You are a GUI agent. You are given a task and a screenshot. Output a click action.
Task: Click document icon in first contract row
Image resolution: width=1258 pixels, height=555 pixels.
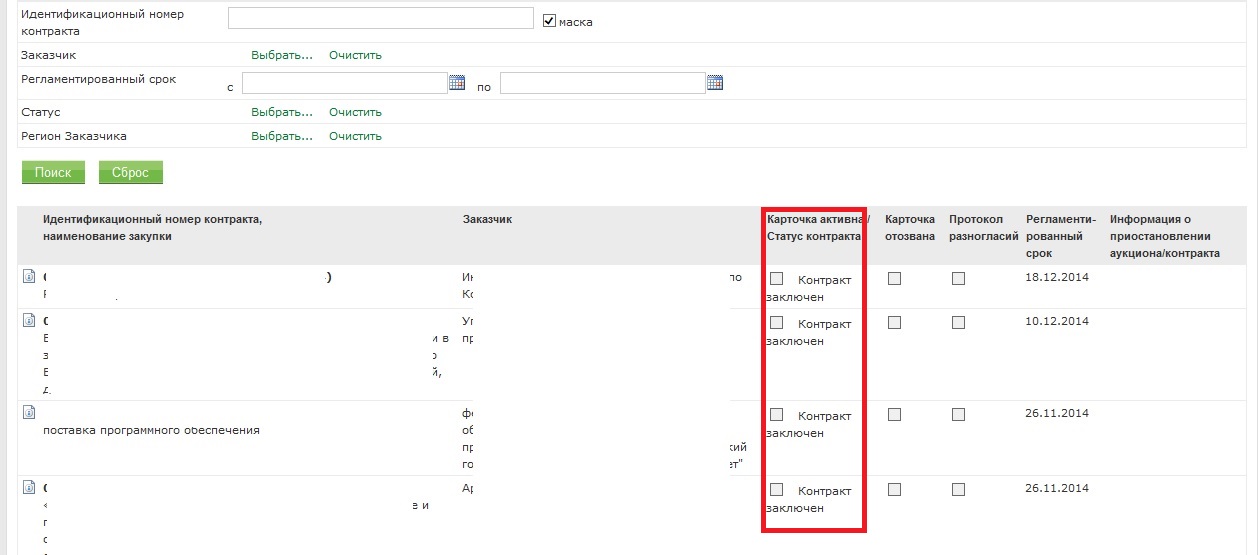[x=29, y=277]
